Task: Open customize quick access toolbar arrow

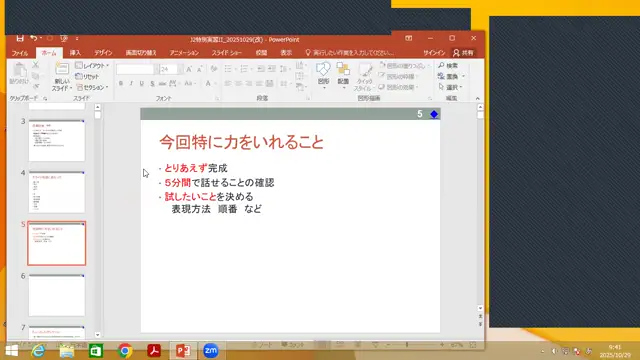Action: [x=77, y=38]
